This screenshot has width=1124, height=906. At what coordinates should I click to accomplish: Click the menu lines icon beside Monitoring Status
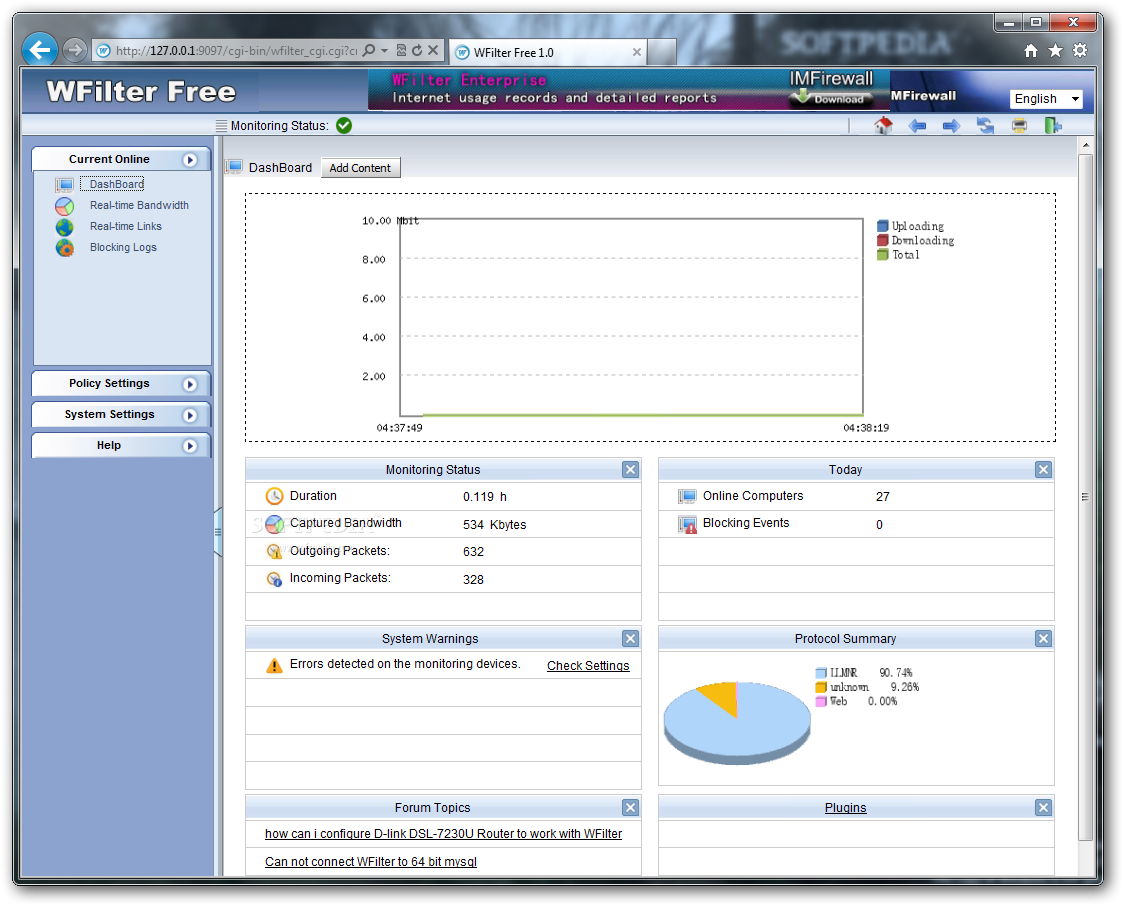(222, 125)
